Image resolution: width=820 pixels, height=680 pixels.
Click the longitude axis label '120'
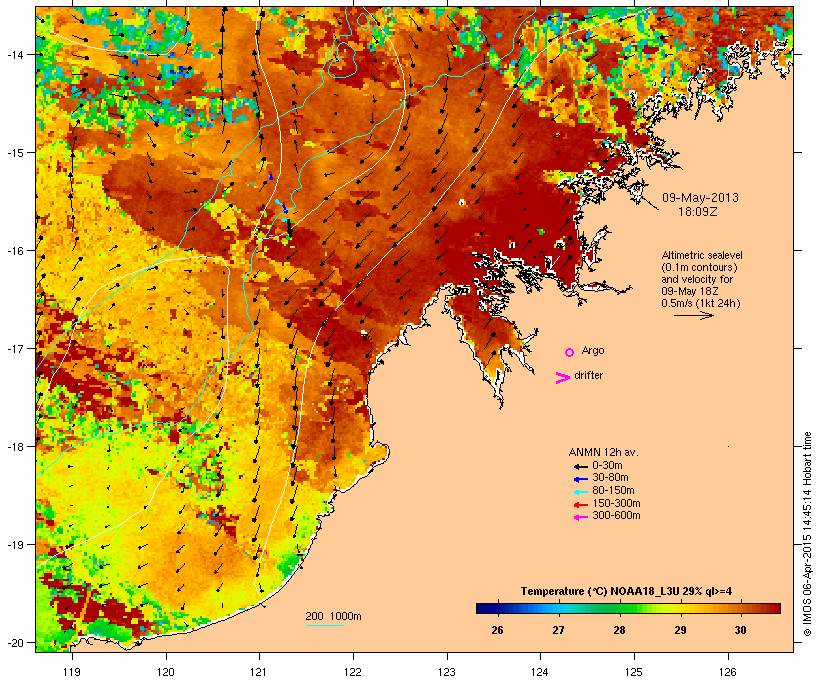166,672
